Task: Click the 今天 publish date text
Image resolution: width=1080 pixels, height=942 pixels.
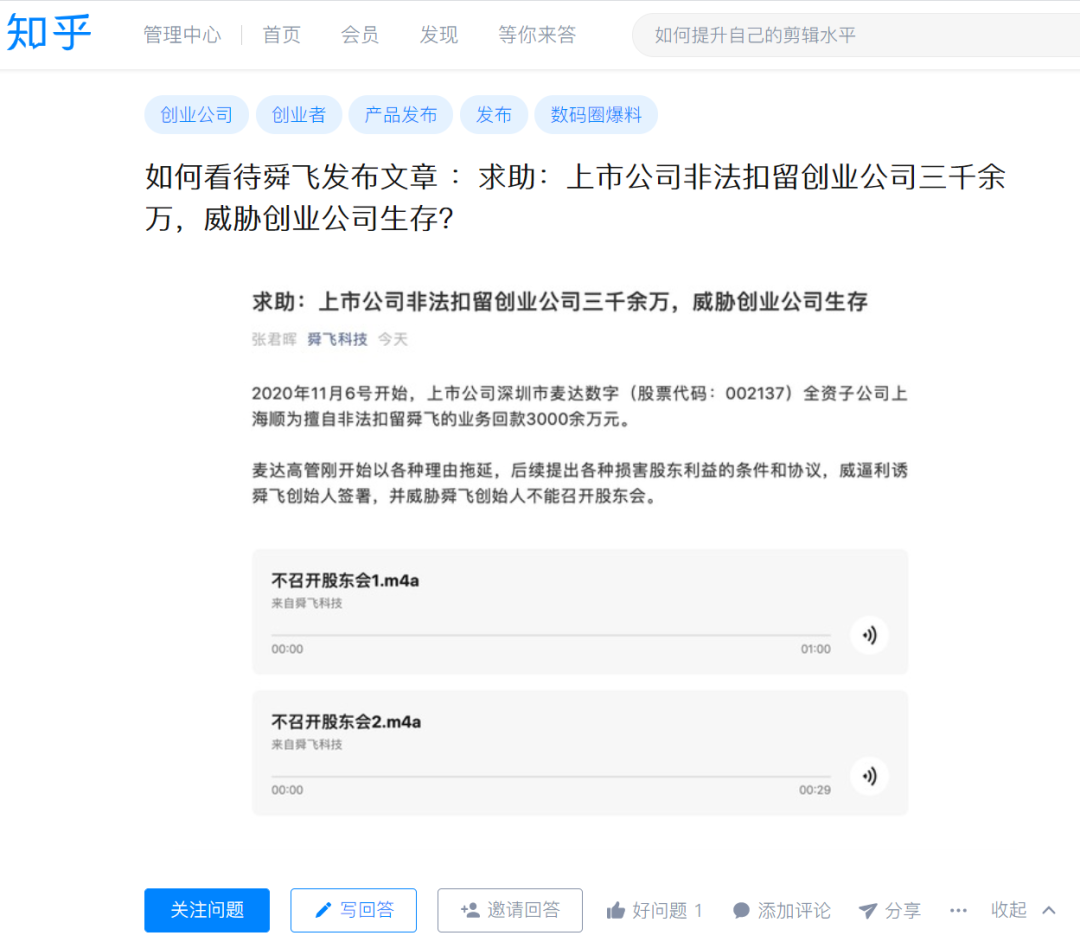Action: point(393,339)
